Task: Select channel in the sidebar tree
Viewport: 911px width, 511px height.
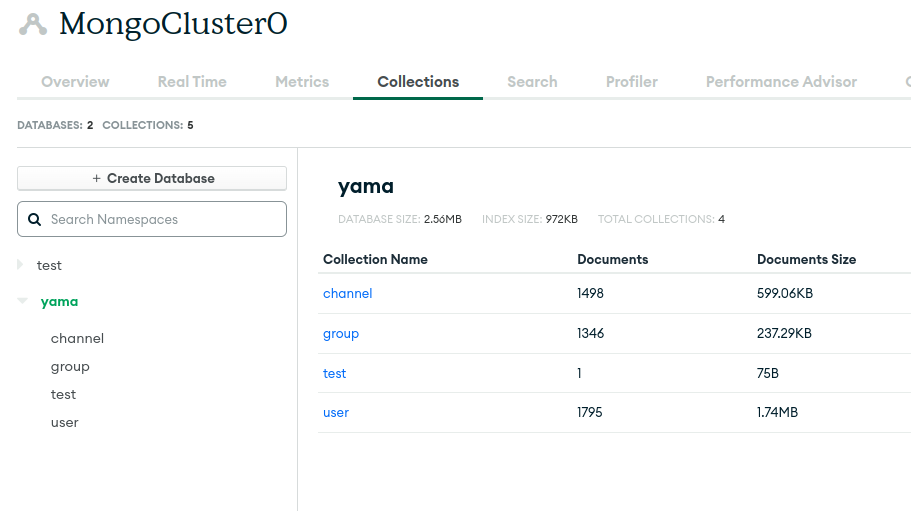Action: 77,338
